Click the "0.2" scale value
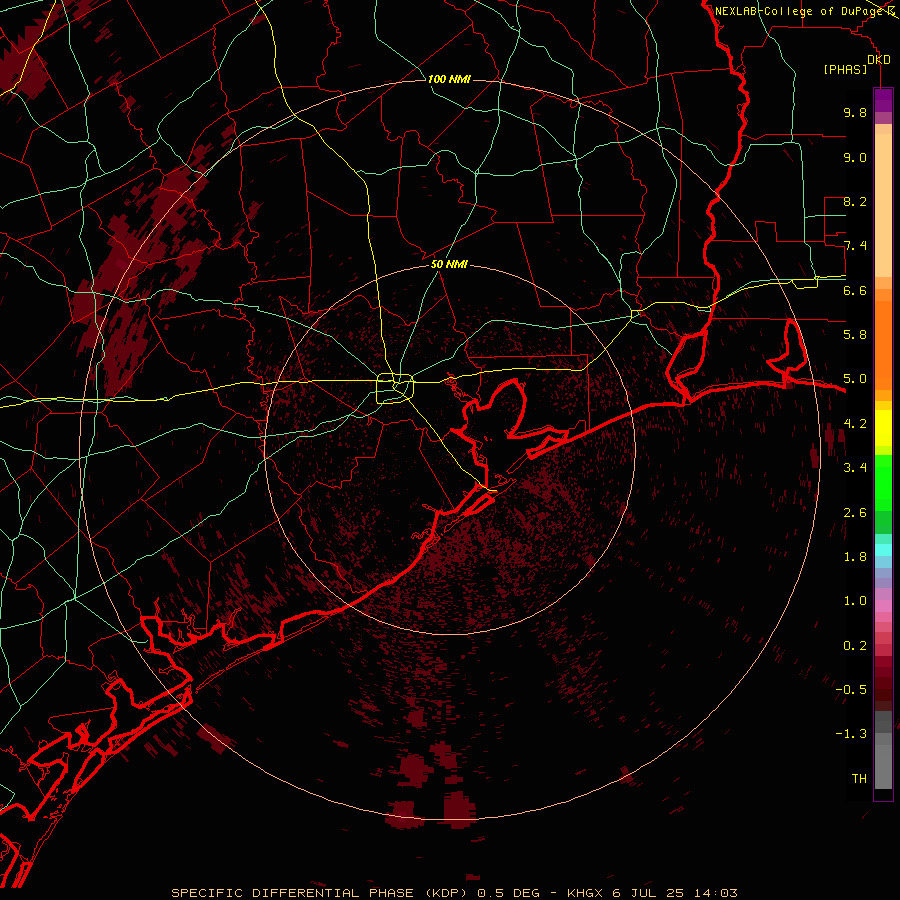The height and width of the screenshot is (900, 900). pyautogui.click(x=855, y=645)
